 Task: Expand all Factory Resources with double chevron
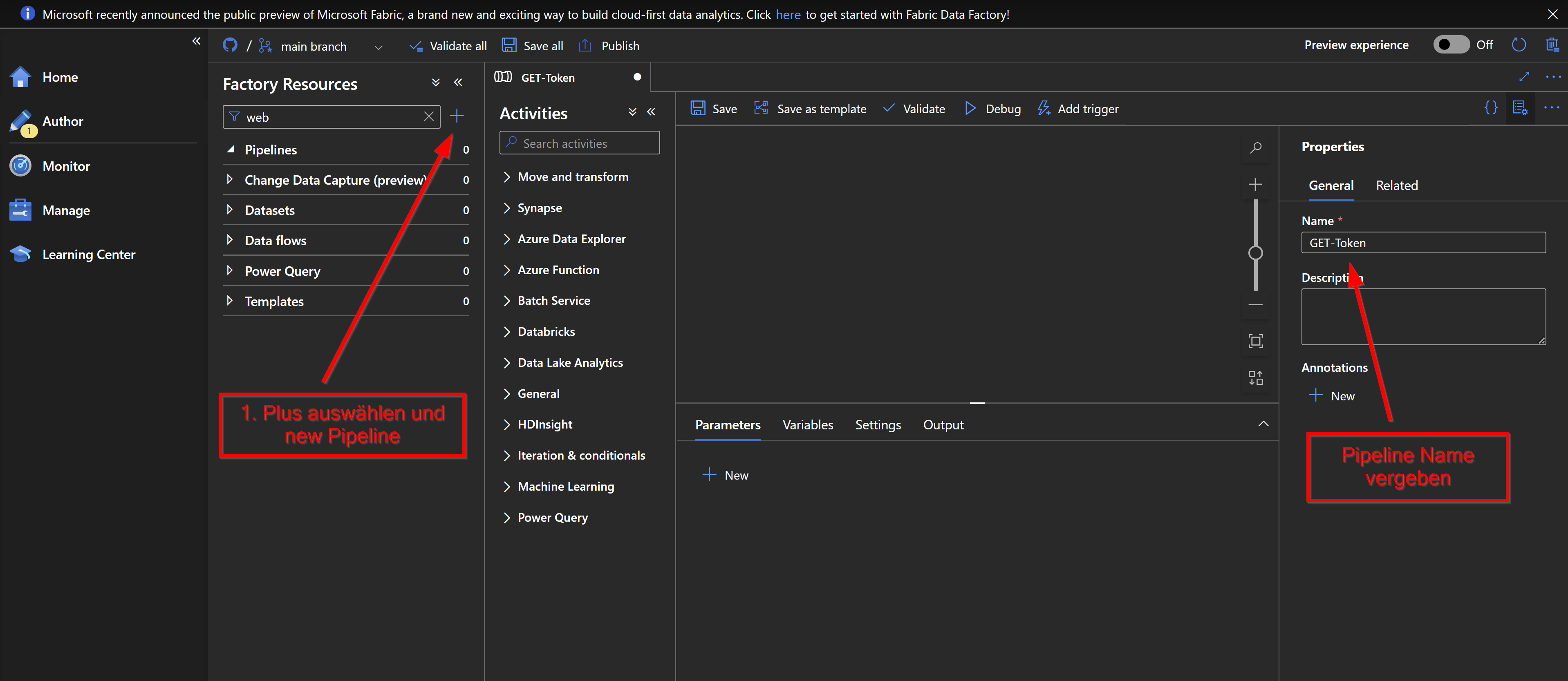pos(436,82)
